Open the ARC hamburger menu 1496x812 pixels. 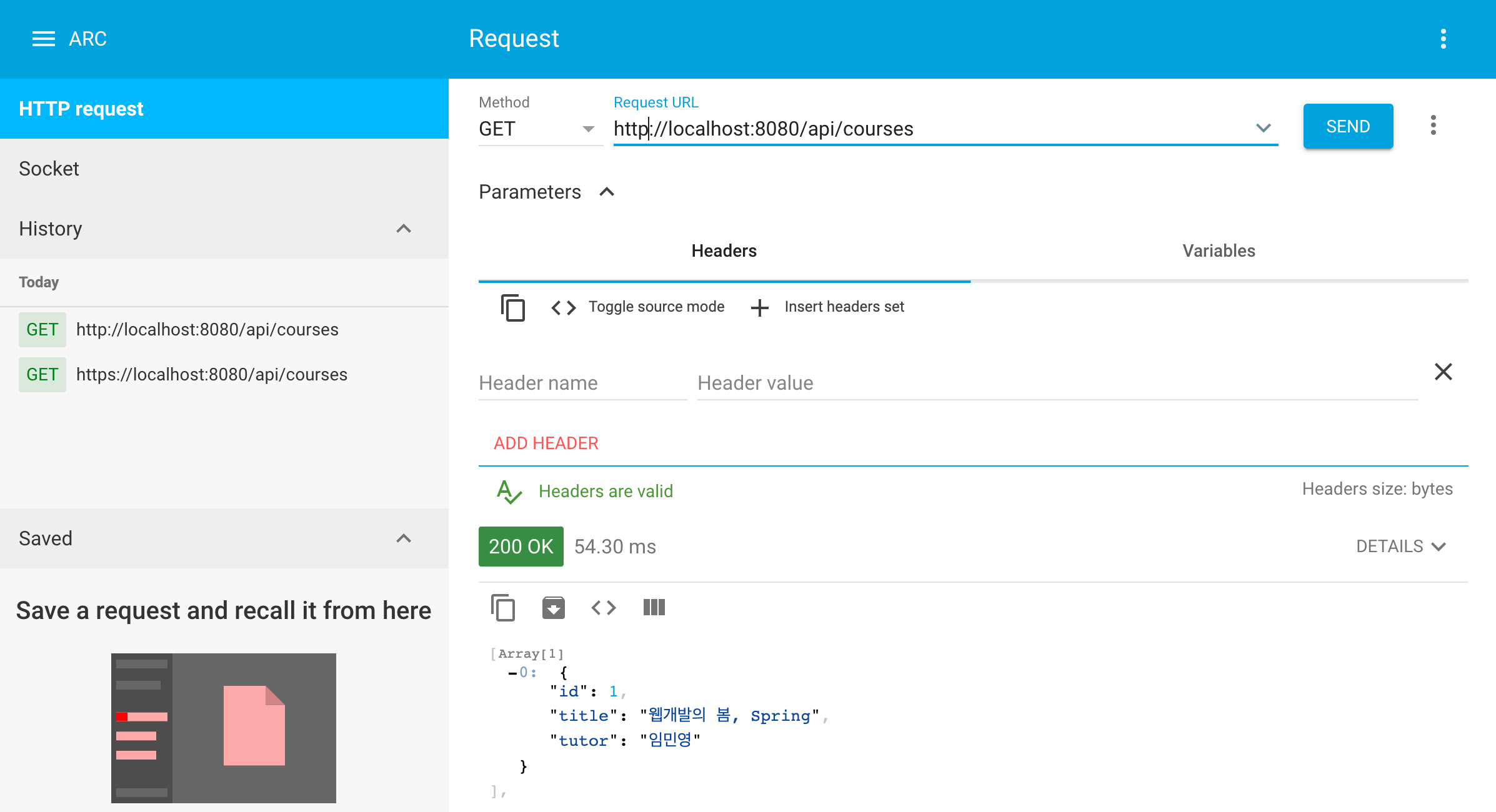coord(43,39)
